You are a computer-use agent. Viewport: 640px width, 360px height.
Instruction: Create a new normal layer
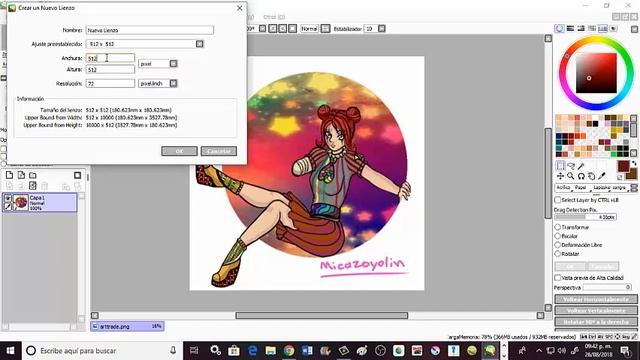pyautogui.click(x=9, y=175)
